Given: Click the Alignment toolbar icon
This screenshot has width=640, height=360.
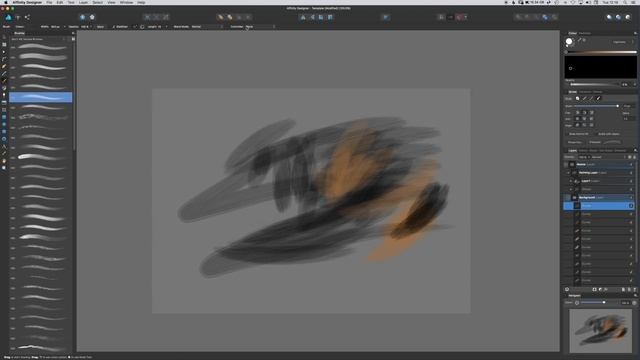Looking at the screenshot, I should 385,17.
